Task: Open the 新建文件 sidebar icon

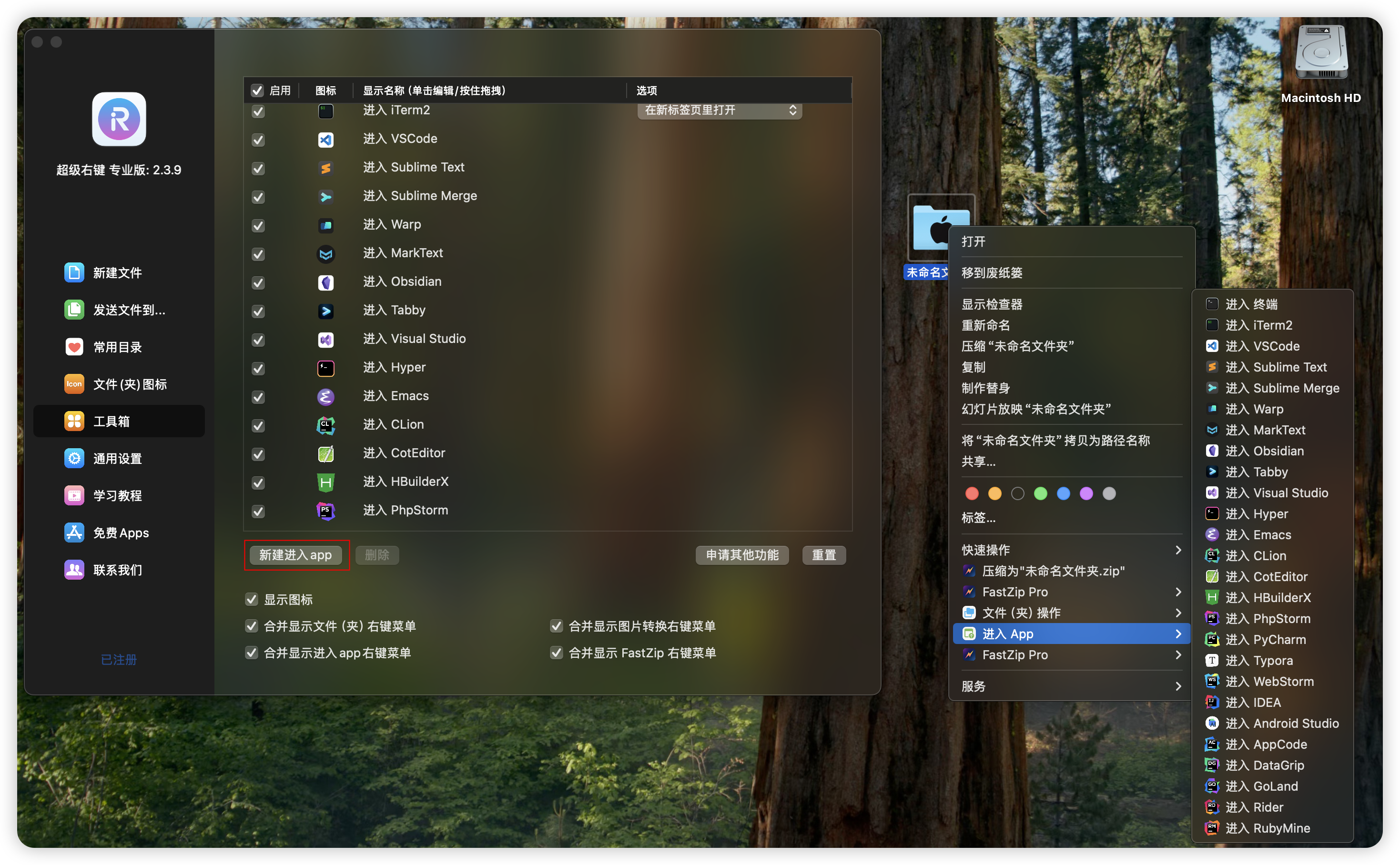Action: (74, 273)
